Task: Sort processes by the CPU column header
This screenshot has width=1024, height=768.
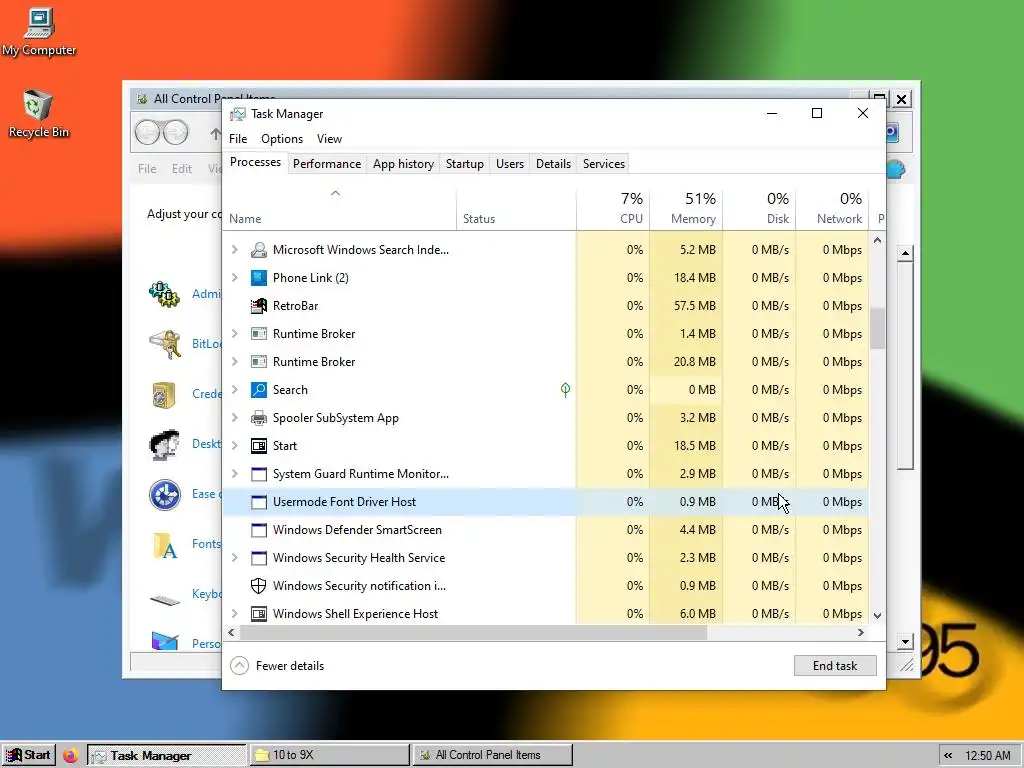Action: coord(613,209)
